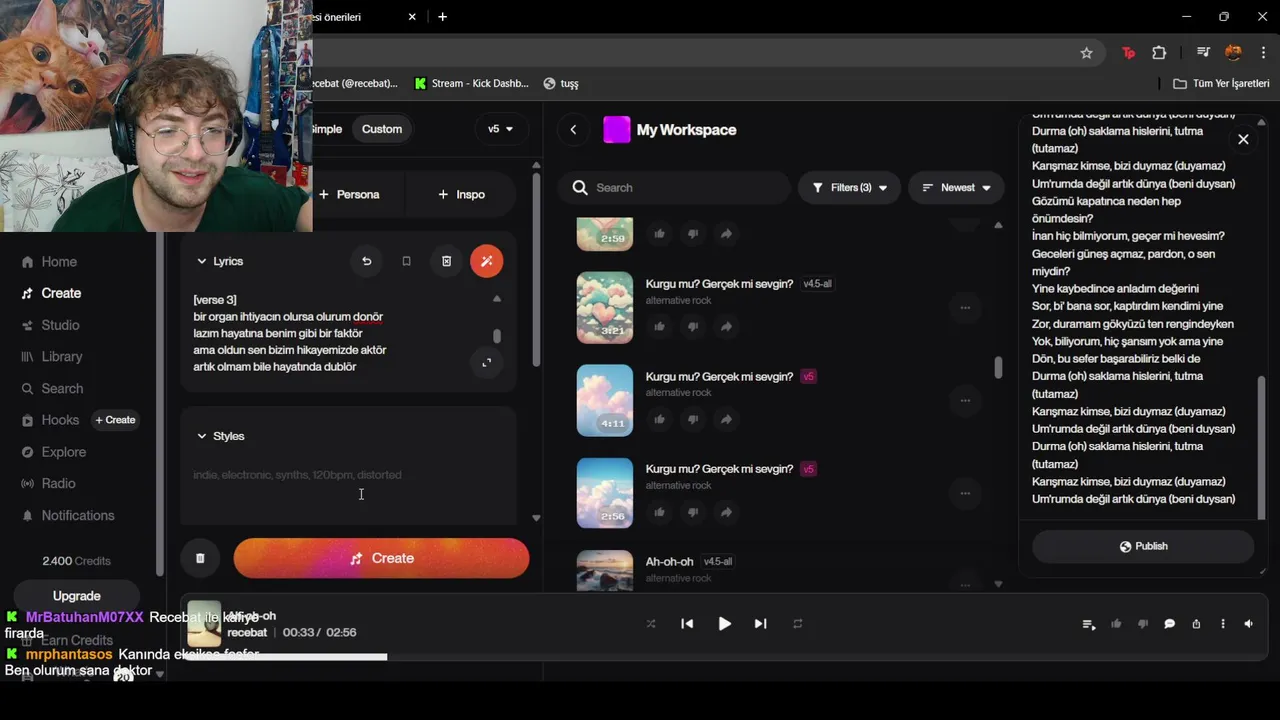Viewport: 1280px width, 720px height.
Task: Open the Filters (3) dropdown
Action: click(x=849, y=187)
